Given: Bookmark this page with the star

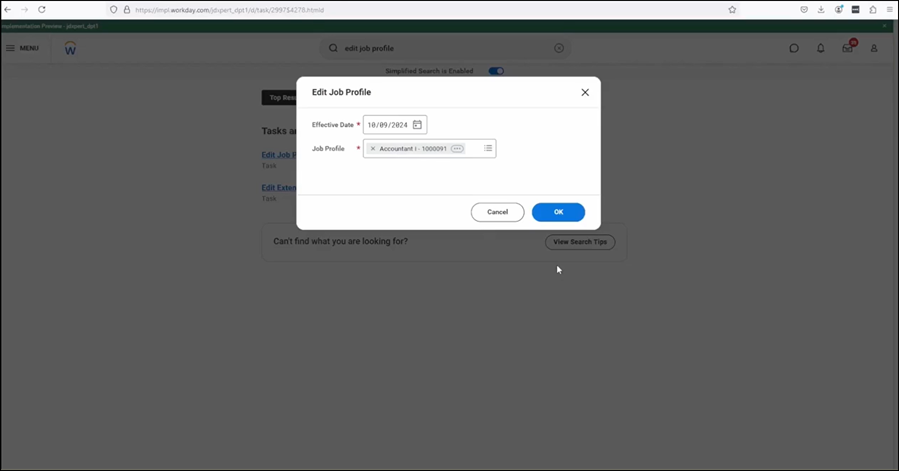Looking at the screenshot, I should 732,9.
